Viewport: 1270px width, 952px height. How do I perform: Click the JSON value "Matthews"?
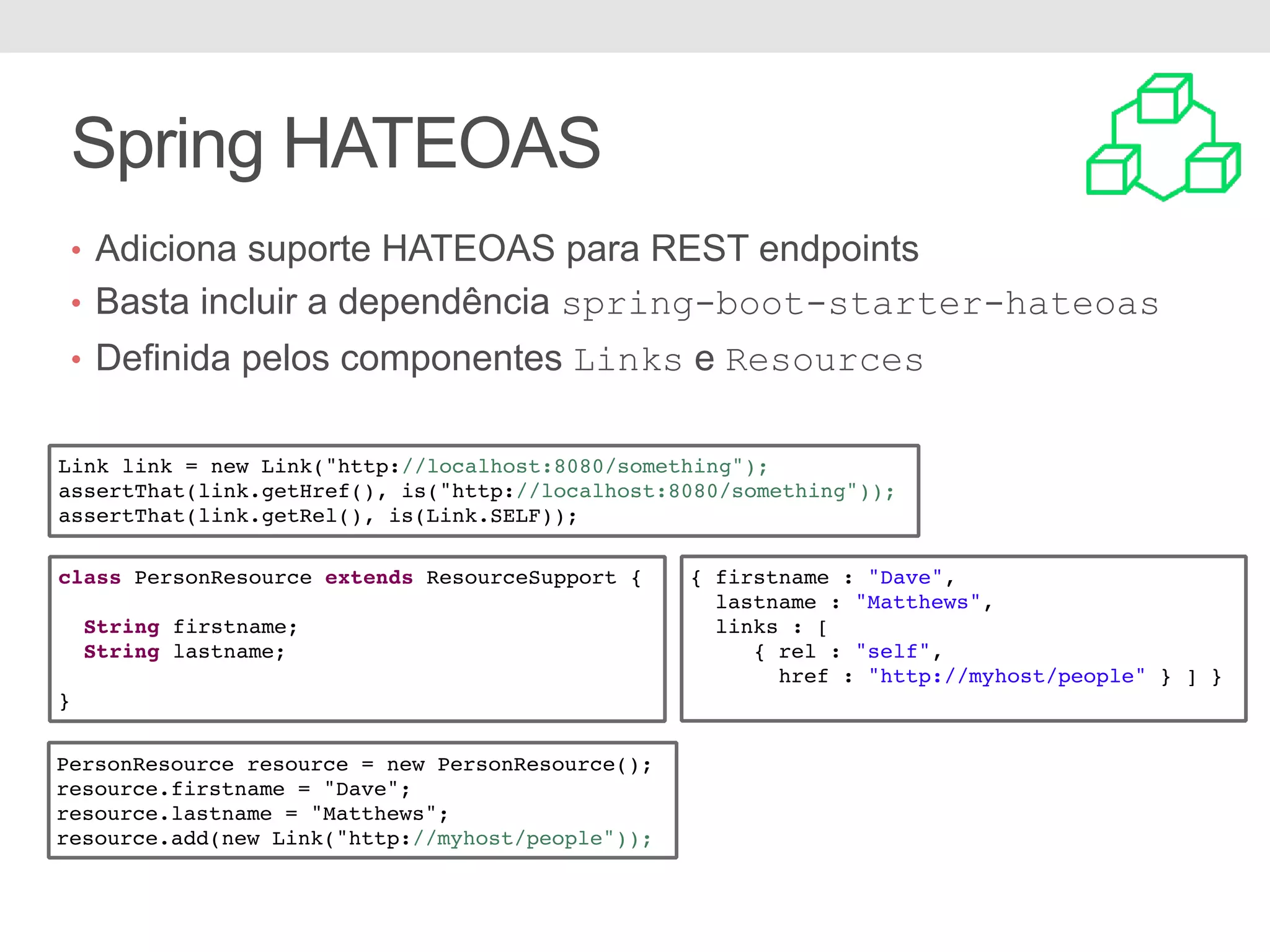[918, 602]
